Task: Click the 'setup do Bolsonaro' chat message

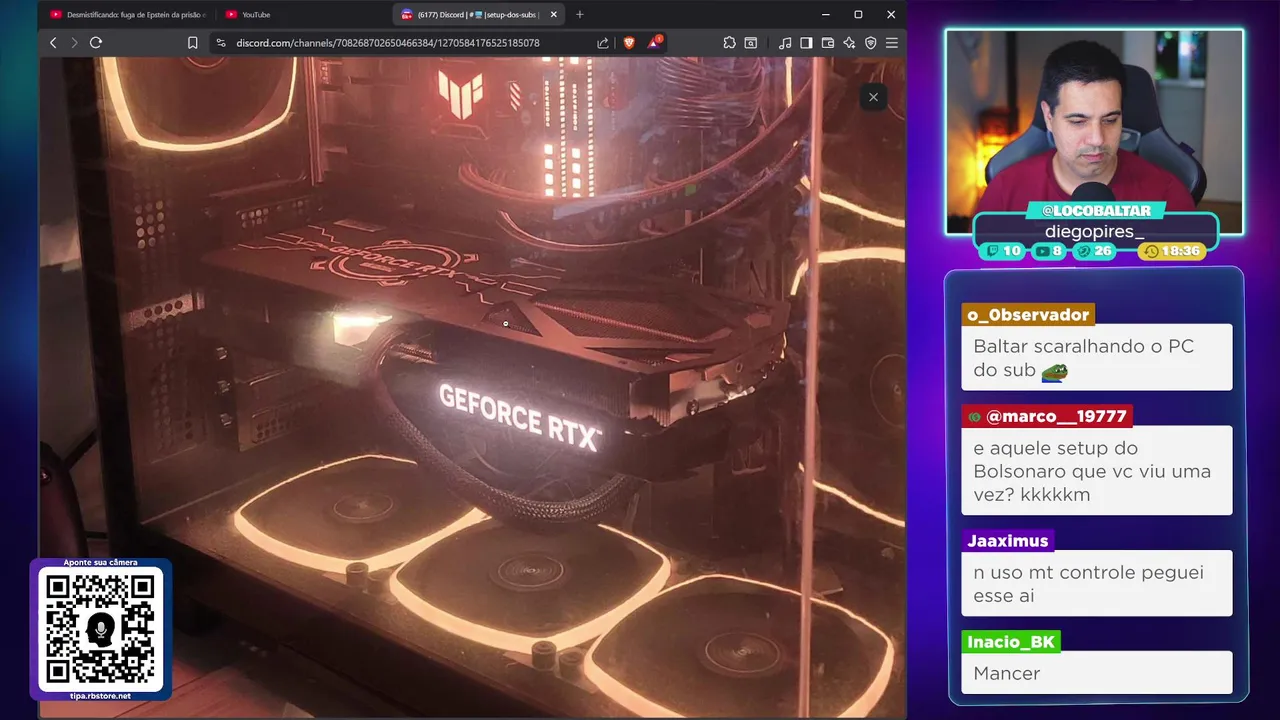Action: click(x=1096, y=471)
